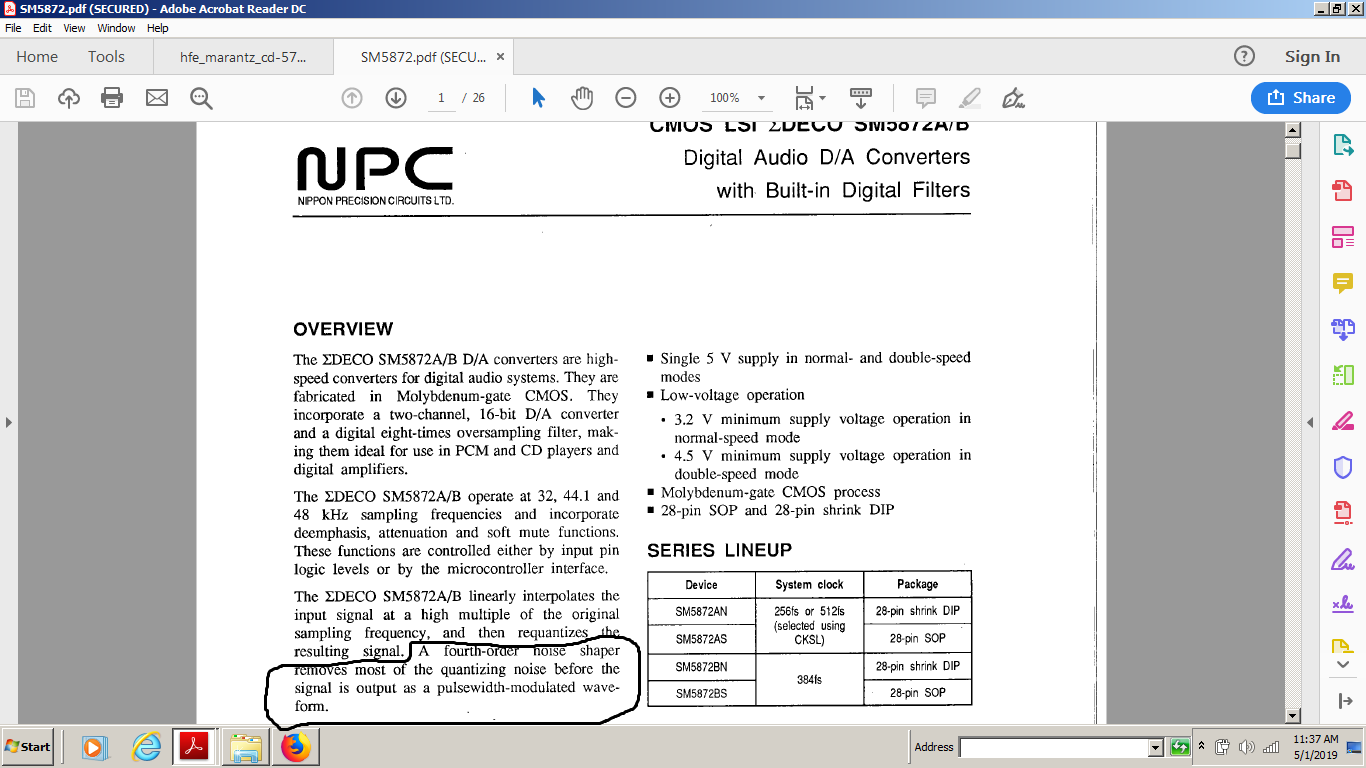Open Windows Media Player from the taskbar
This screenshot has height=768, width=1366.
[94, 747]
